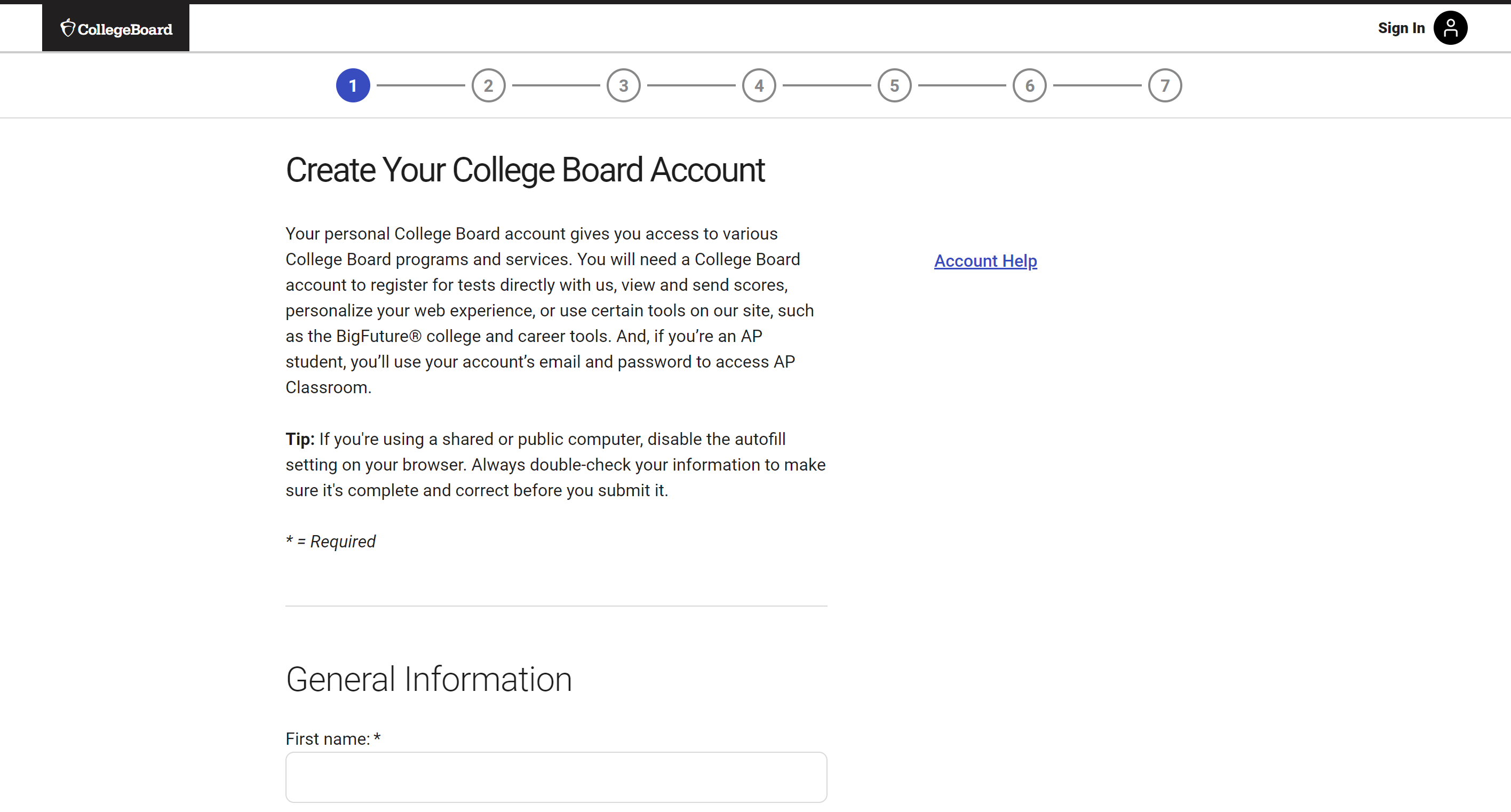
Task: Jump to final step 7 circle
Action: click(x=1165, y=86)
